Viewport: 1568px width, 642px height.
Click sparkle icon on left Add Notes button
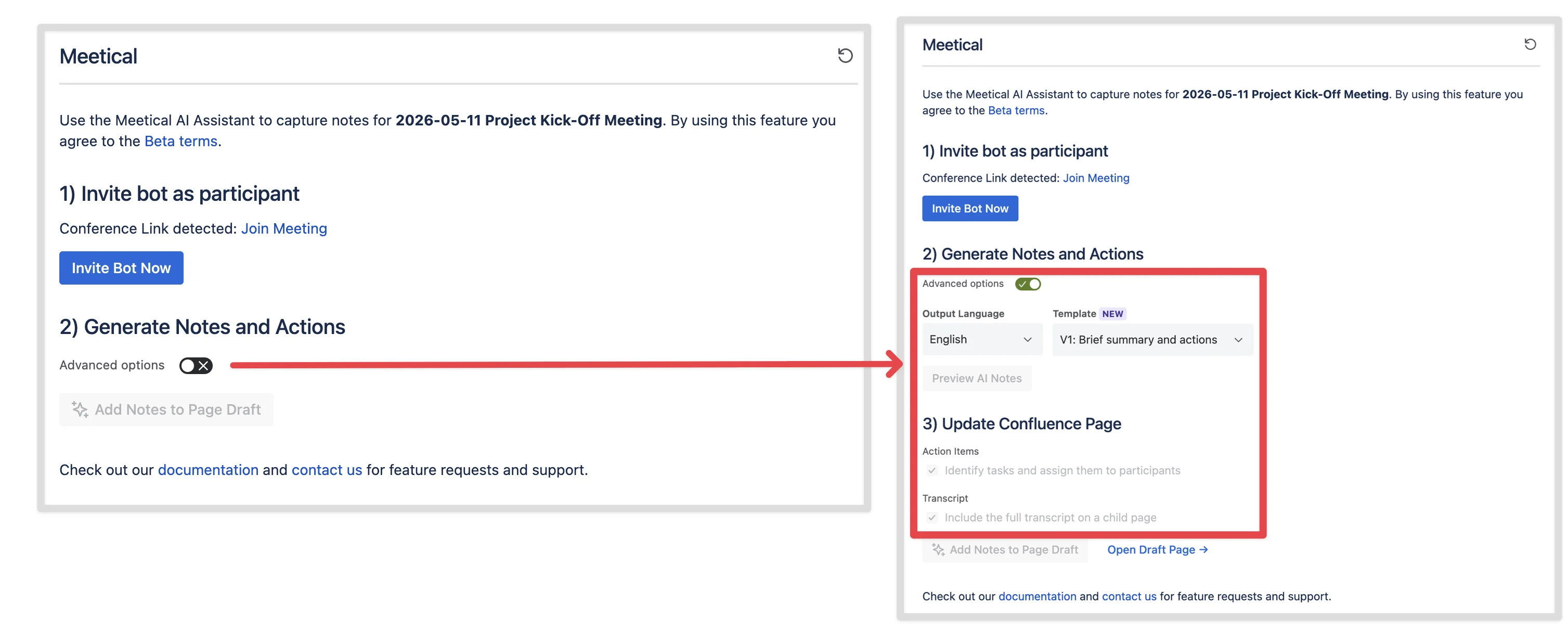[x=80, y=409]
